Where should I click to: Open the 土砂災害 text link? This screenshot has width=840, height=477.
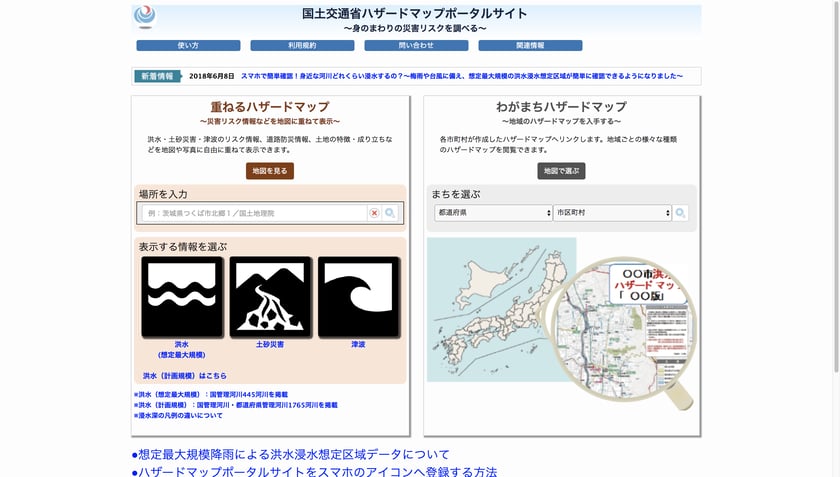tap(270, 345)
